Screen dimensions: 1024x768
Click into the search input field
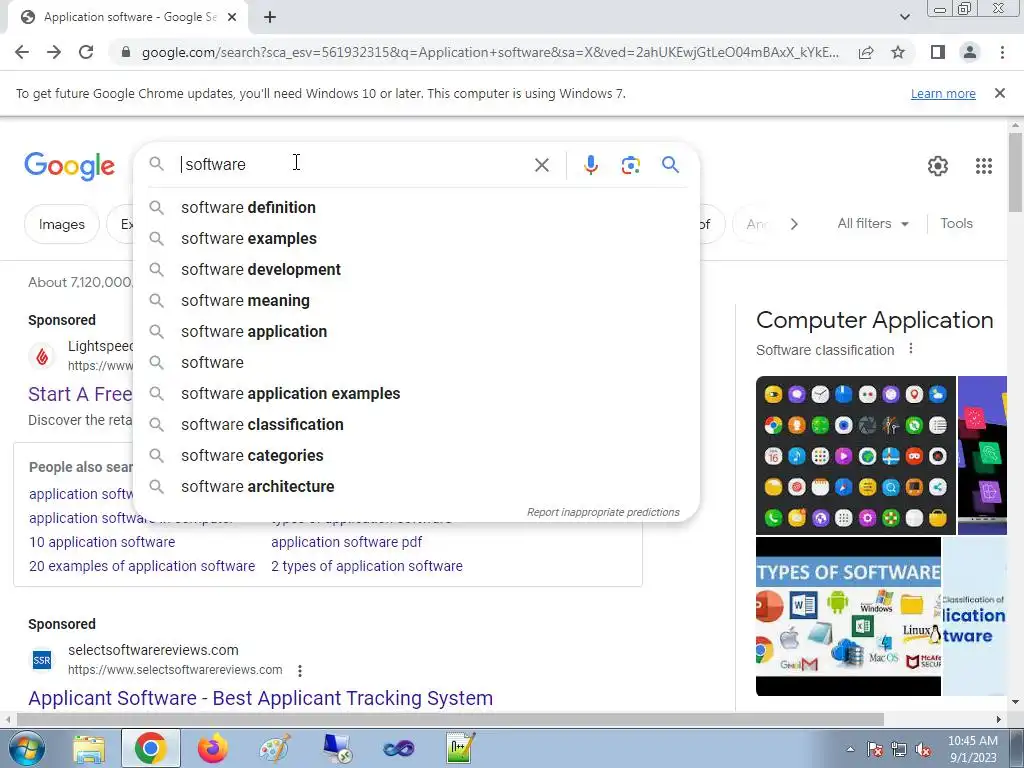click(x=353, y=165)
